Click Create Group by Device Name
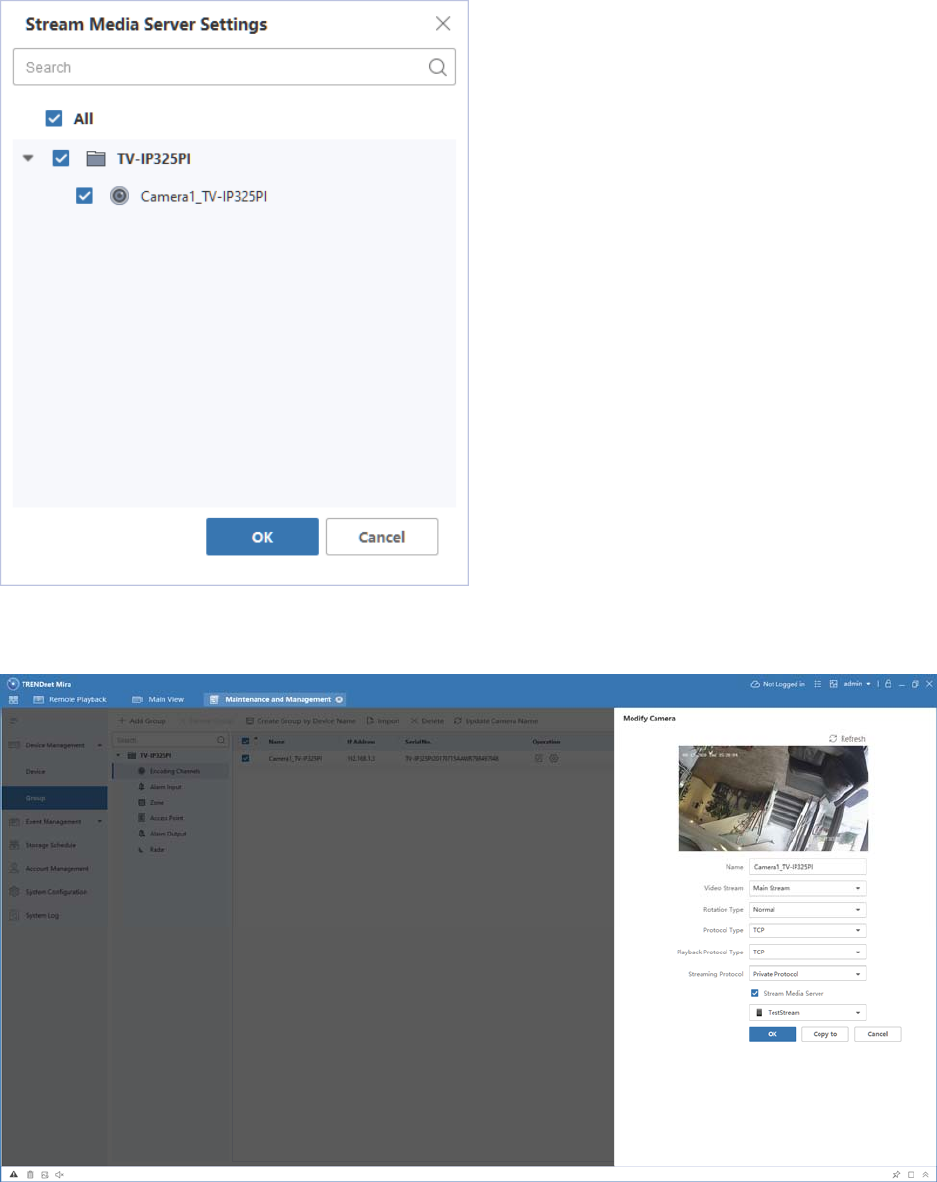The width and height of the screenshot is (937, 1182). click(300, 721)
